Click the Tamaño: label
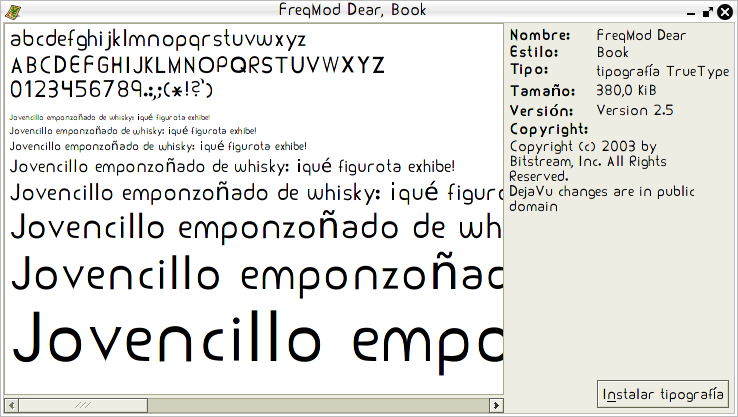The image size is (738, 417). tap(542, 90)
